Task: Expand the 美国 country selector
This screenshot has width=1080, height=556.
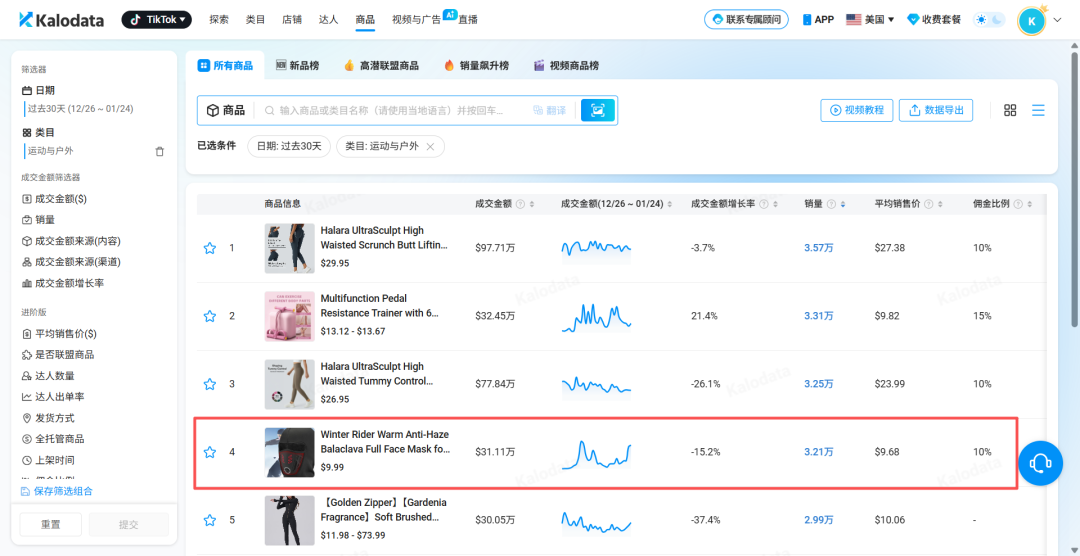Action: pyautogui.click(x=870, y=19)
